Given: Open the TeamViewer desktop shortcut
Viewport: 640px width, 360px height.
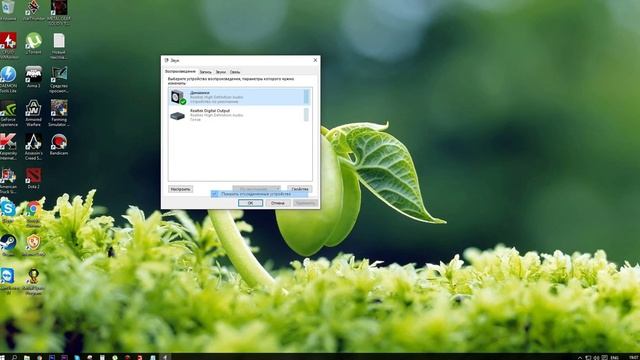Looking at the screenshot, I should click(8, 280).
